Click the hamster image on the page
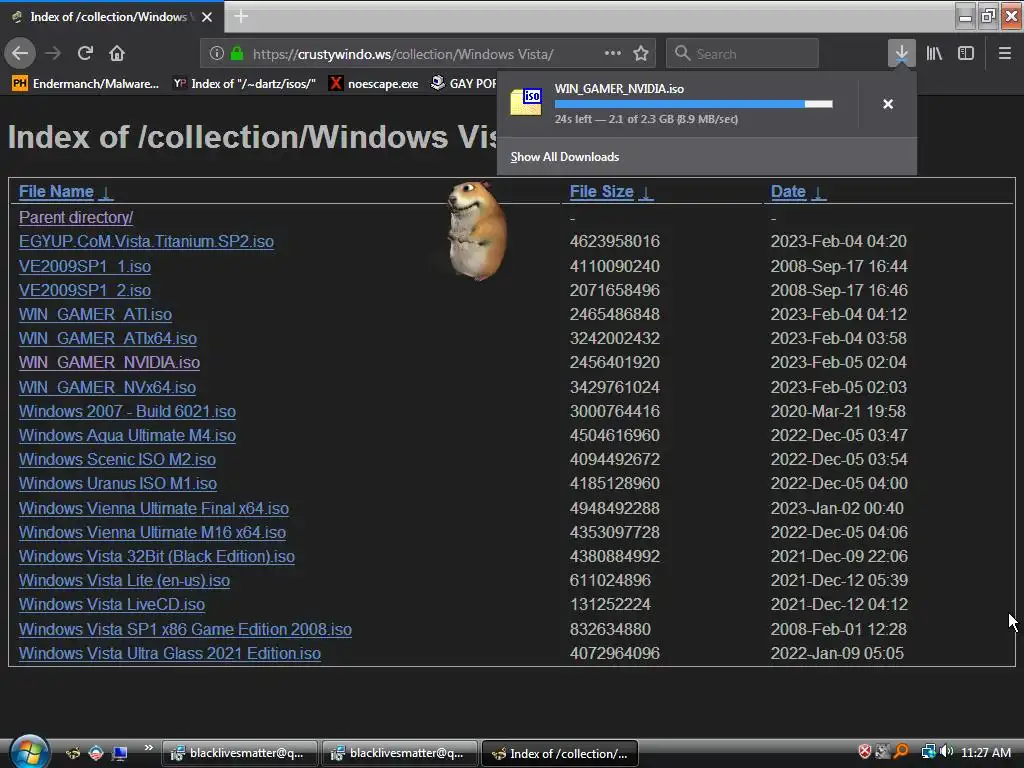The height and width of the screenshot is (768, 1024). tap(477, 231)
